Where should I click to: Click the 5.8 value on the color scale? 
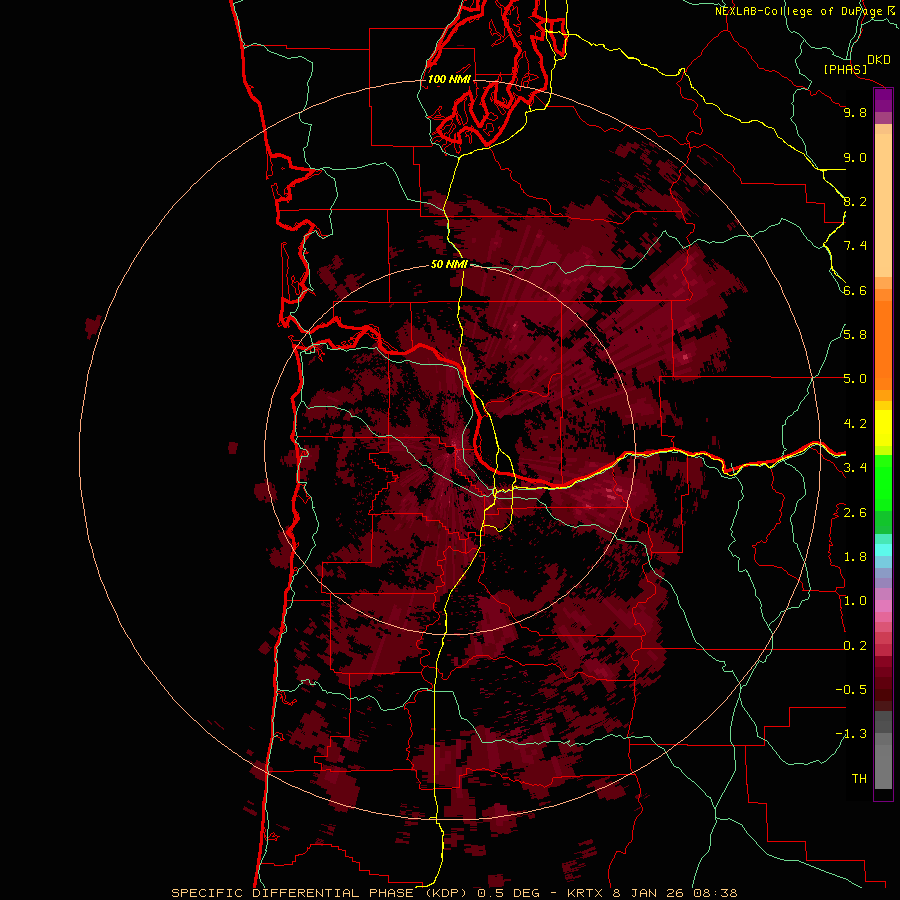(855, 335)
